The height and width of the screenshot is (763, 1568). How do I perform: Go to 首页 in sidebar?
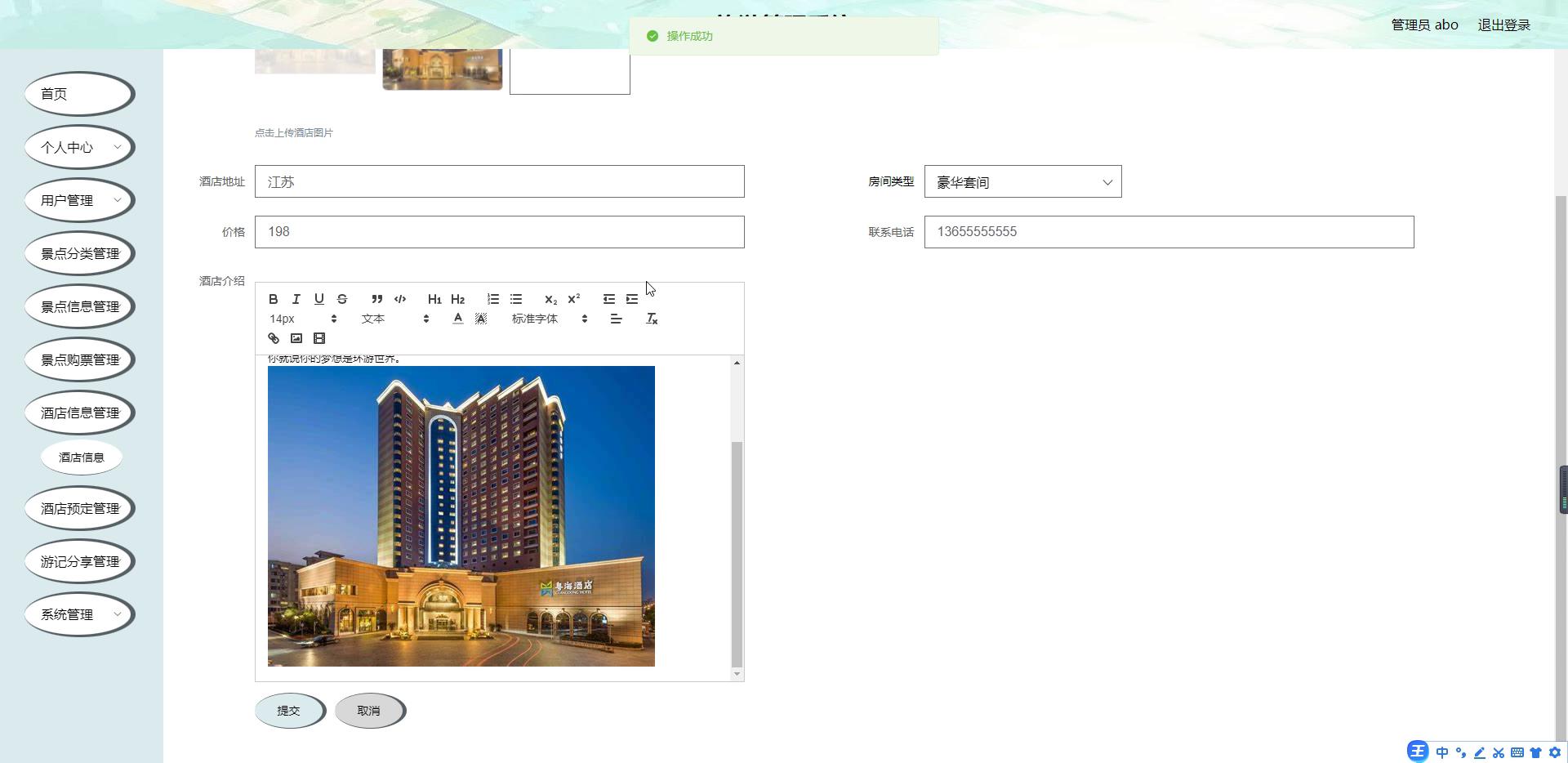[79, 94]
